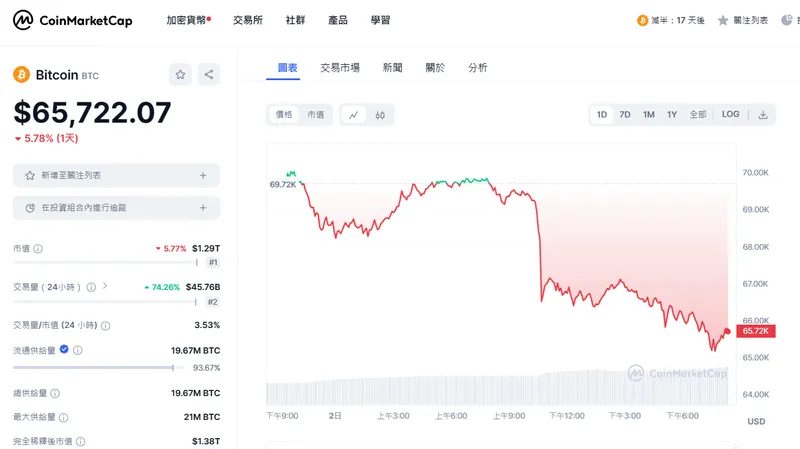Viewport: 800px width, 449px height.
Task: Switch to the 圖表 tab
Action: (x=287, y=68)
